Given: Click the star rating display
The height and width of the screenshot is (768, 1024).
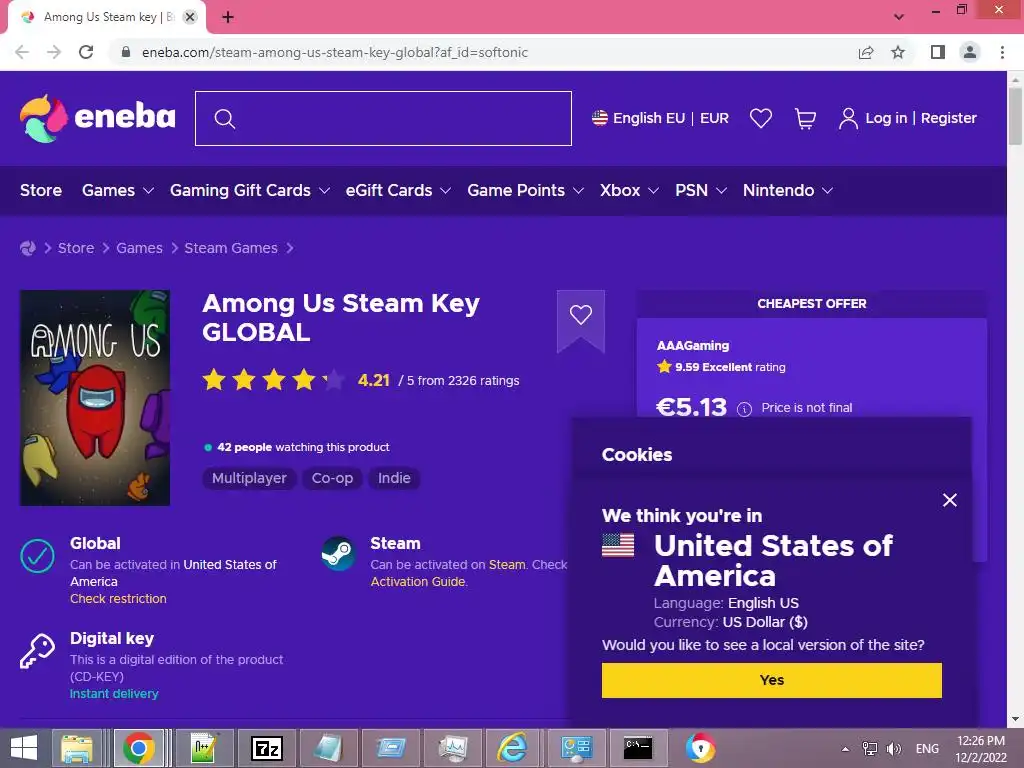Looking at the screenshot, I should (273, 380).
